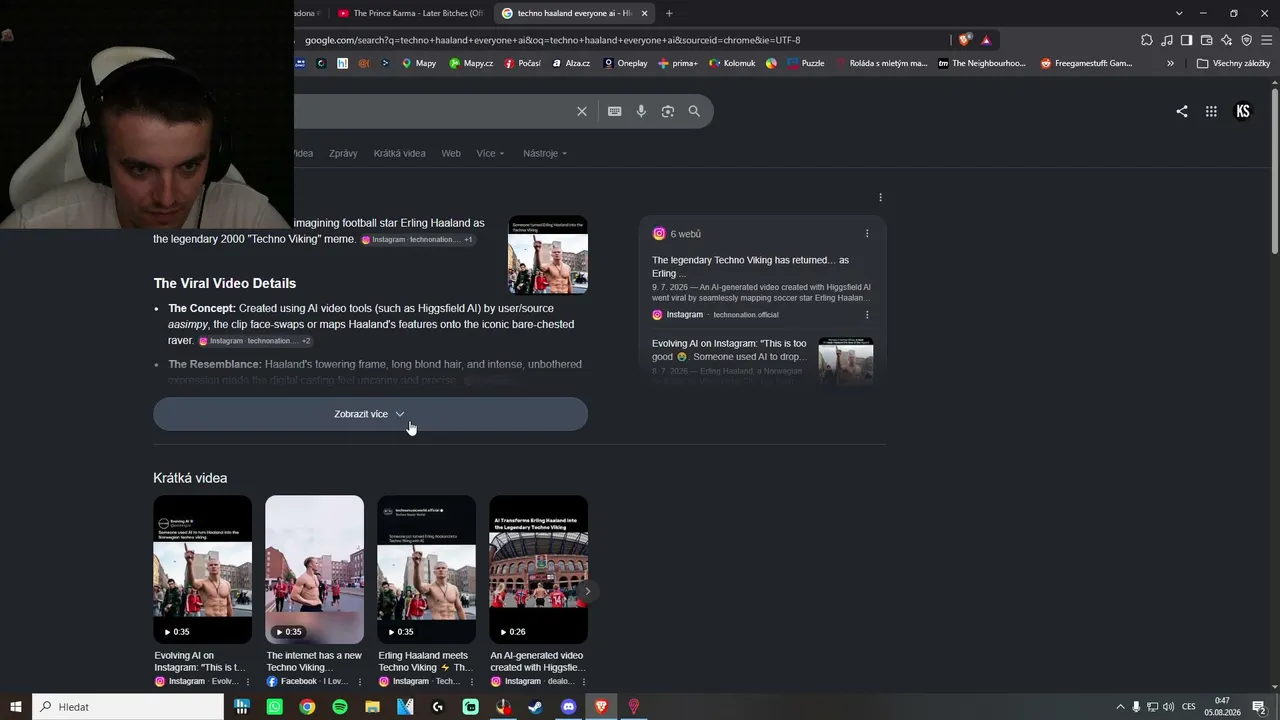1280x720 pixels.
Task: Click the Hledat taskbar search box
Action: (x=128, y=707)
